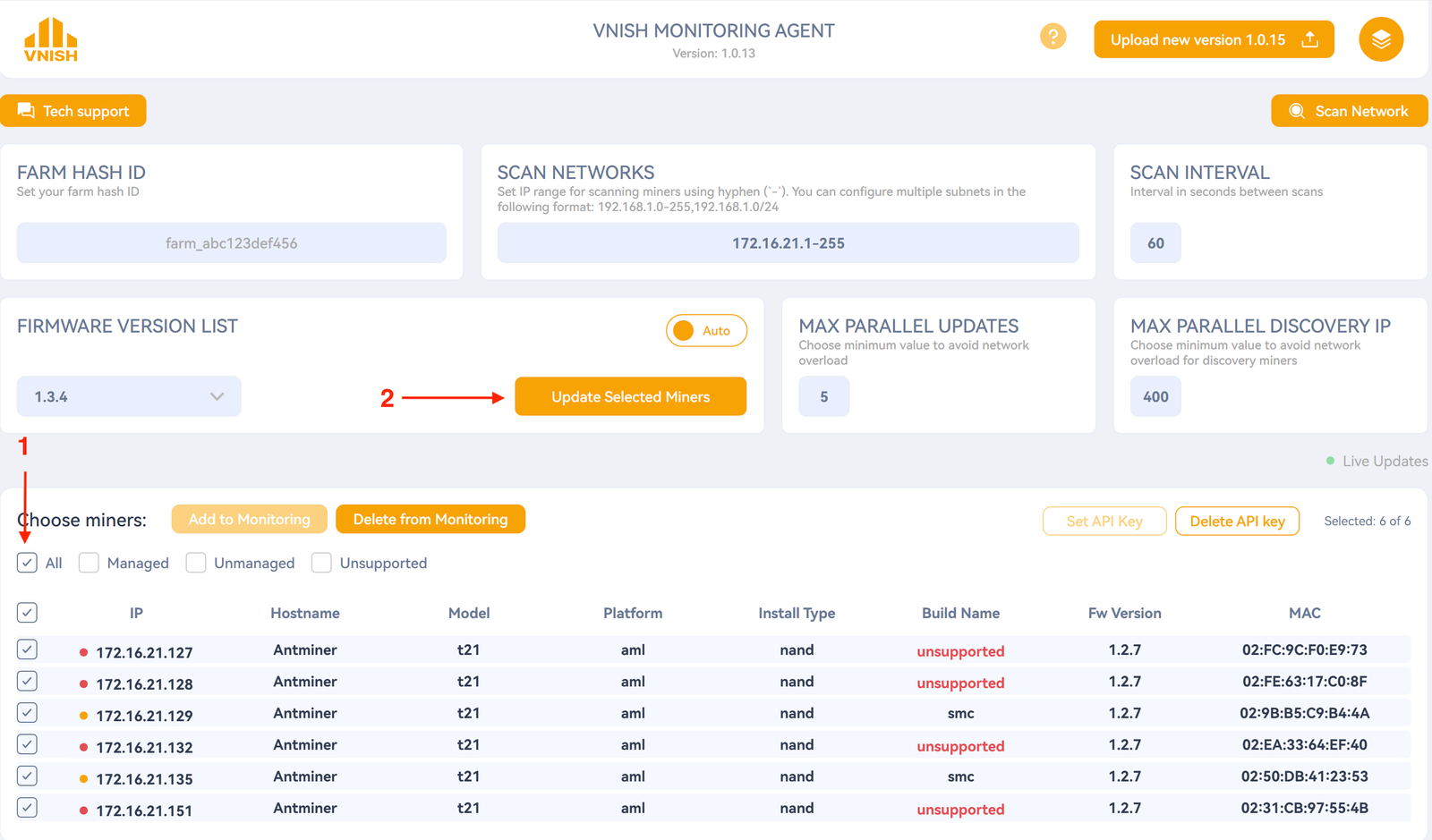Click Delete API key button
1432x840 pixels.
click(x=1237, y=521)
